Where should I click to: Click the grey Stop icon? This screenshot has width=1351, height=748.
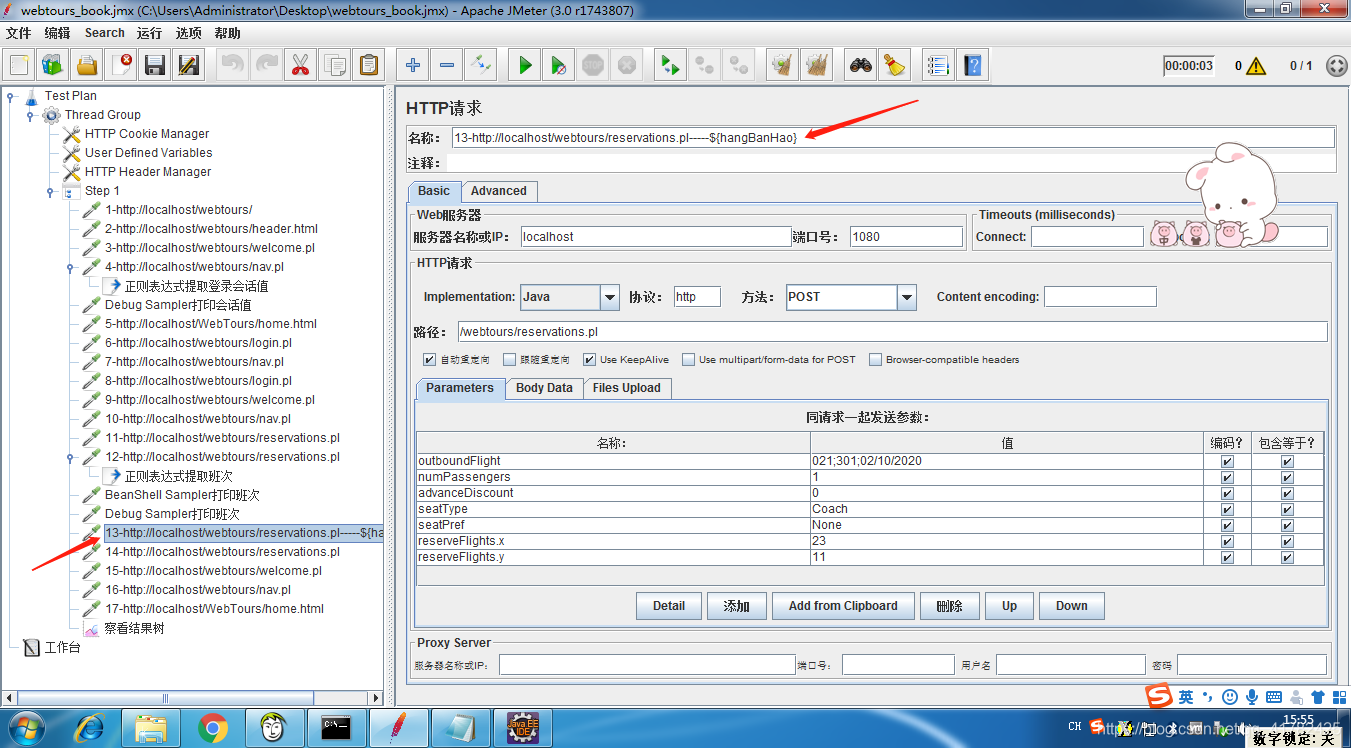592,65
